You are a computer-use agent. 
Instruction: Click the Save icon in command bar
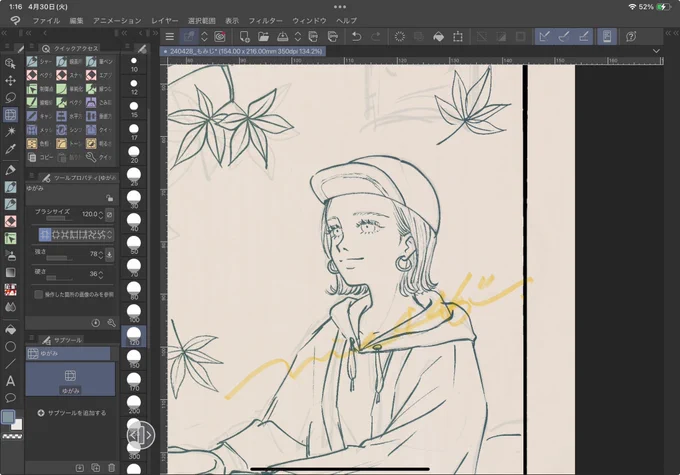click(x=282, y=37)
